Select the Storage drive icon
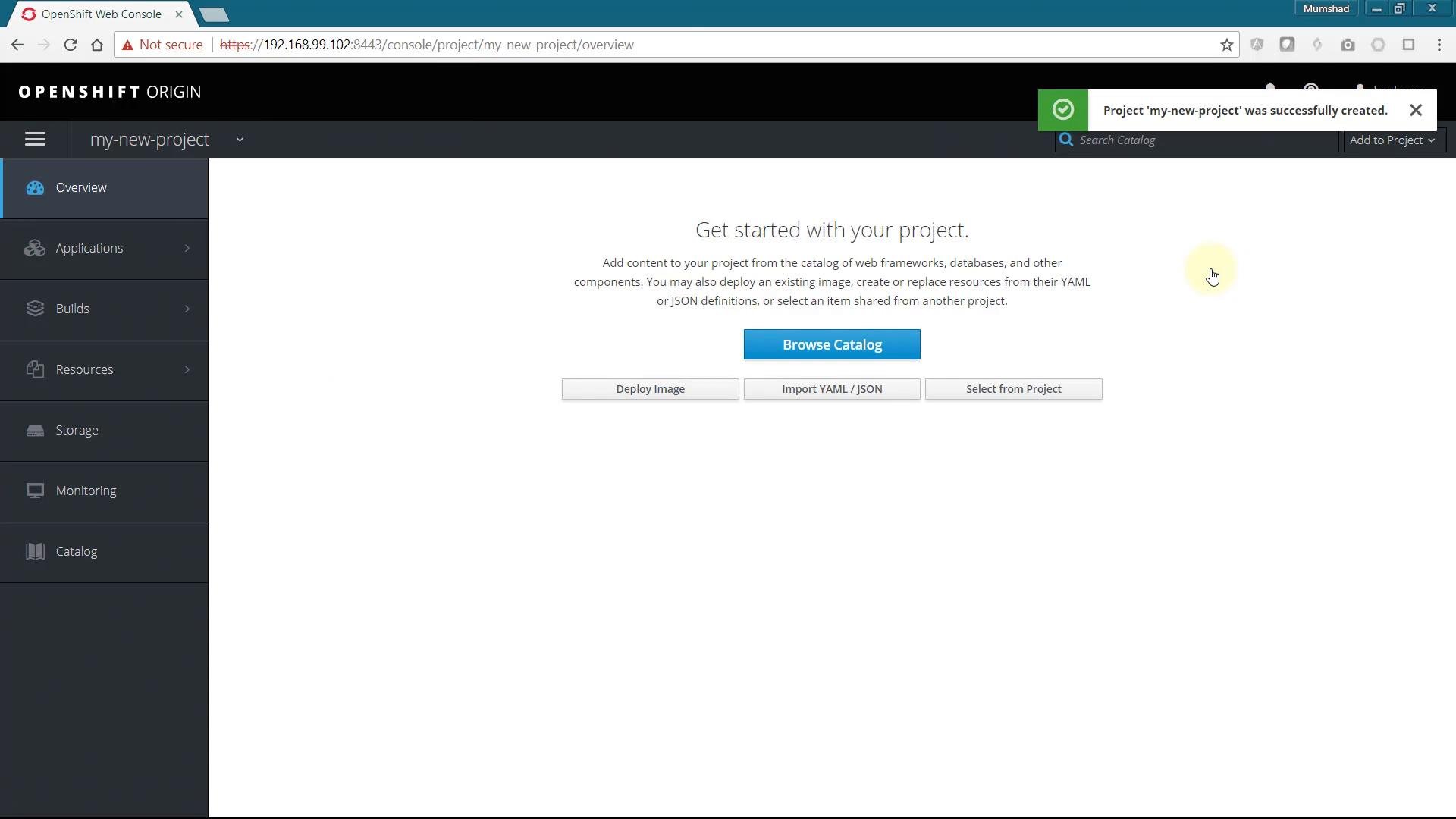This screenshot has height=819, width=1456. pos(35,431)
